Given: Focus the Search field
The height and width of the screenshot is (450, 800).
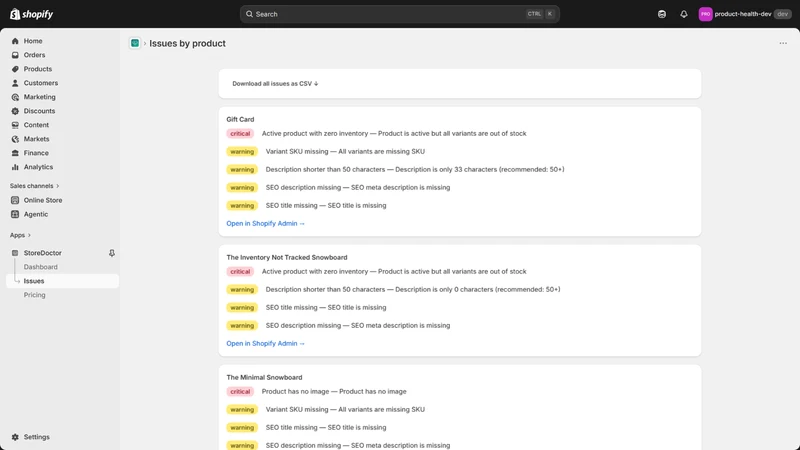Looking at the screenshot, I should pos(399,14).
